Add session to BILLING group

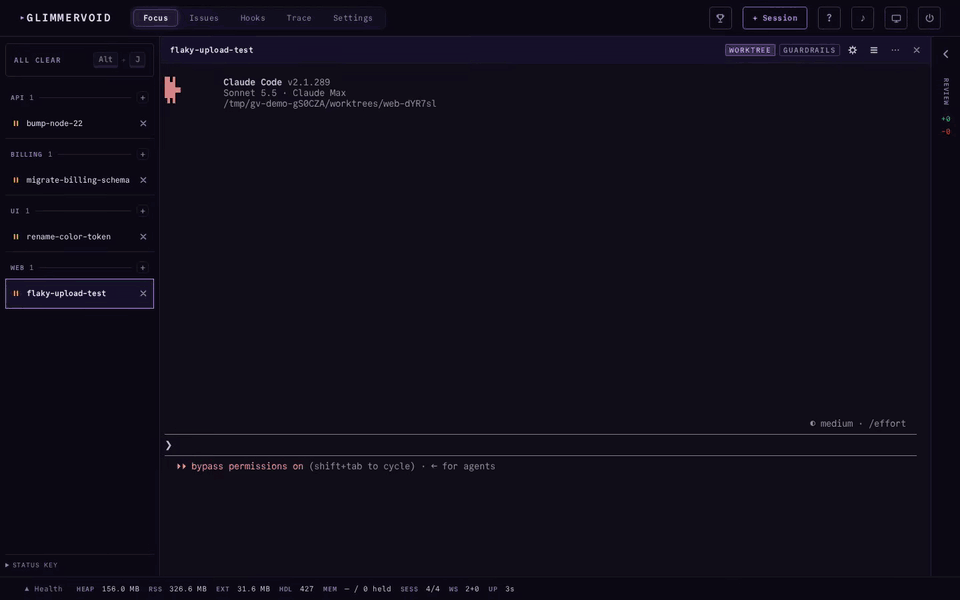coord(143,154)
